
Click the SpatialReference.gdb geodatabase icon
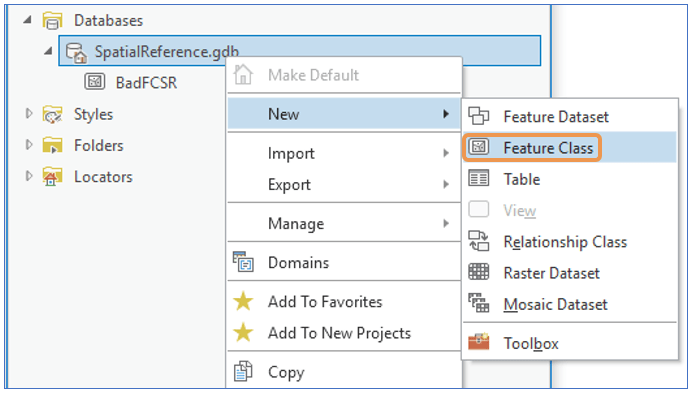(x=76, y=52)
